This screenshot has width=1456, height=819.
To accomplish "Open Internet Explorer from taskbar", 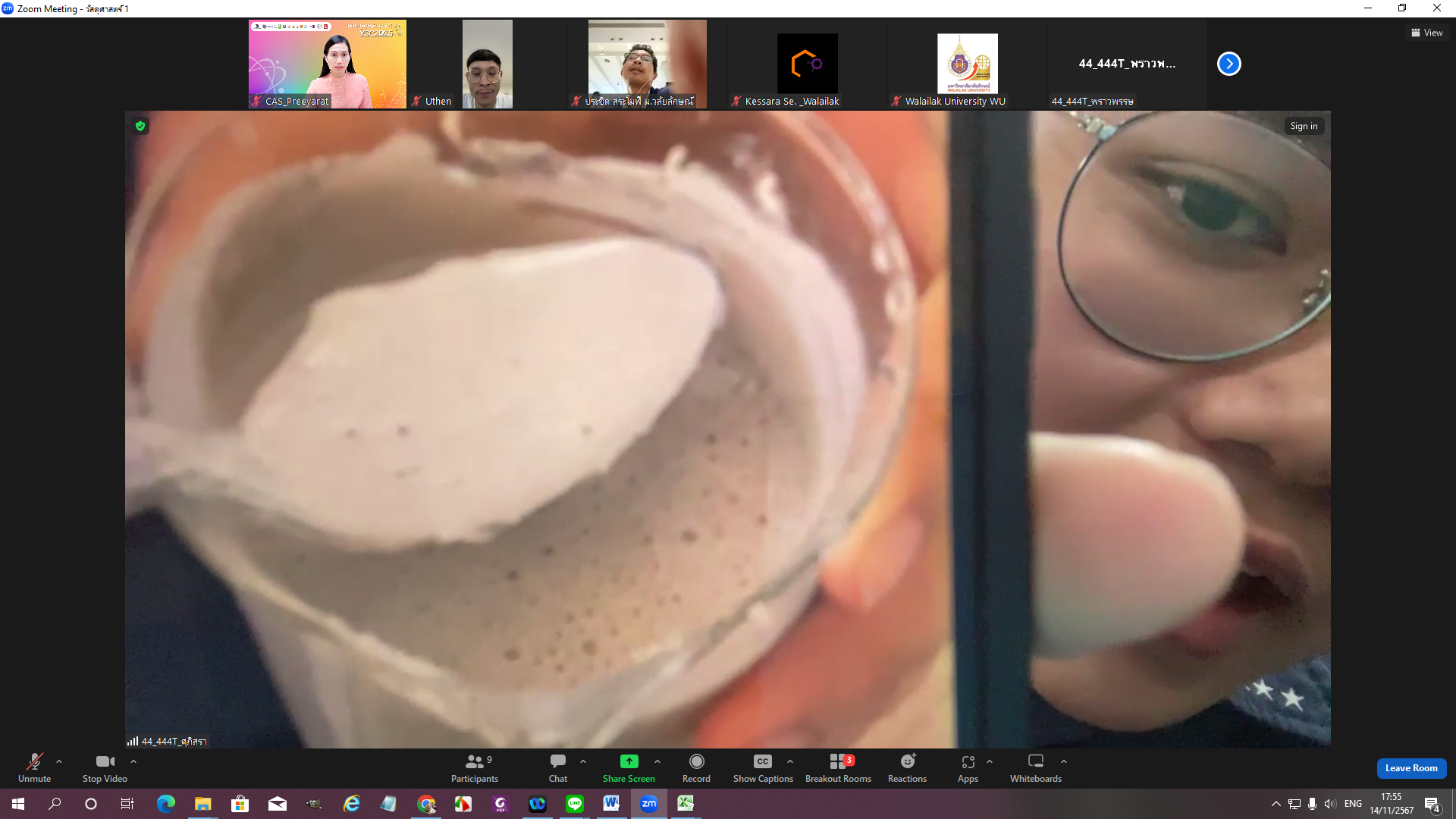I will 351,804.
